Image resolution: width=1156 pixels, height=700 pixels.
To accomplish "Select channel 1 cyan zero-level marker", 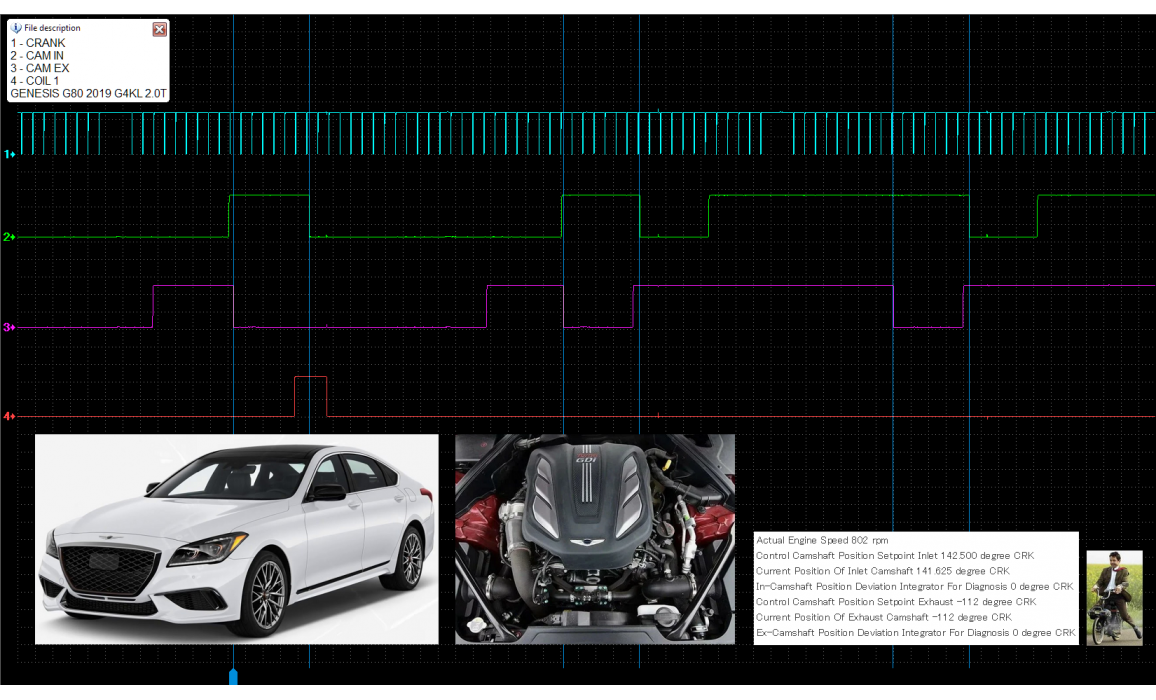I will [x=9, y=154].
